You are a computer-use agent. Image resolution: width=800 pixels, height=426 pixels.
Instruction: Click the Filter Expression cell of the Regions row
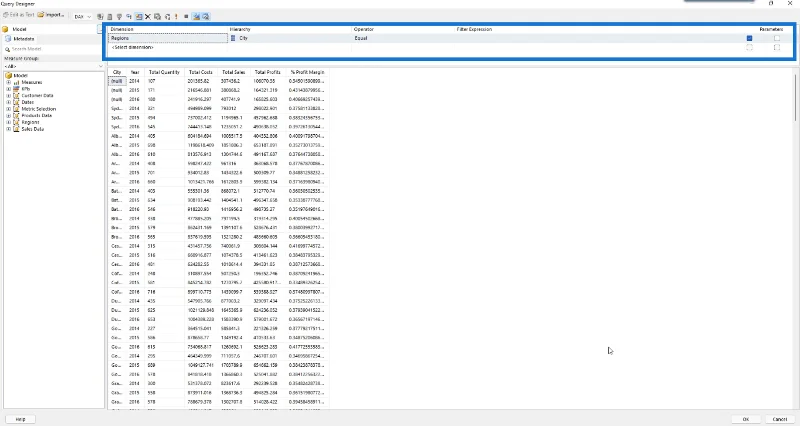point(599,38)
